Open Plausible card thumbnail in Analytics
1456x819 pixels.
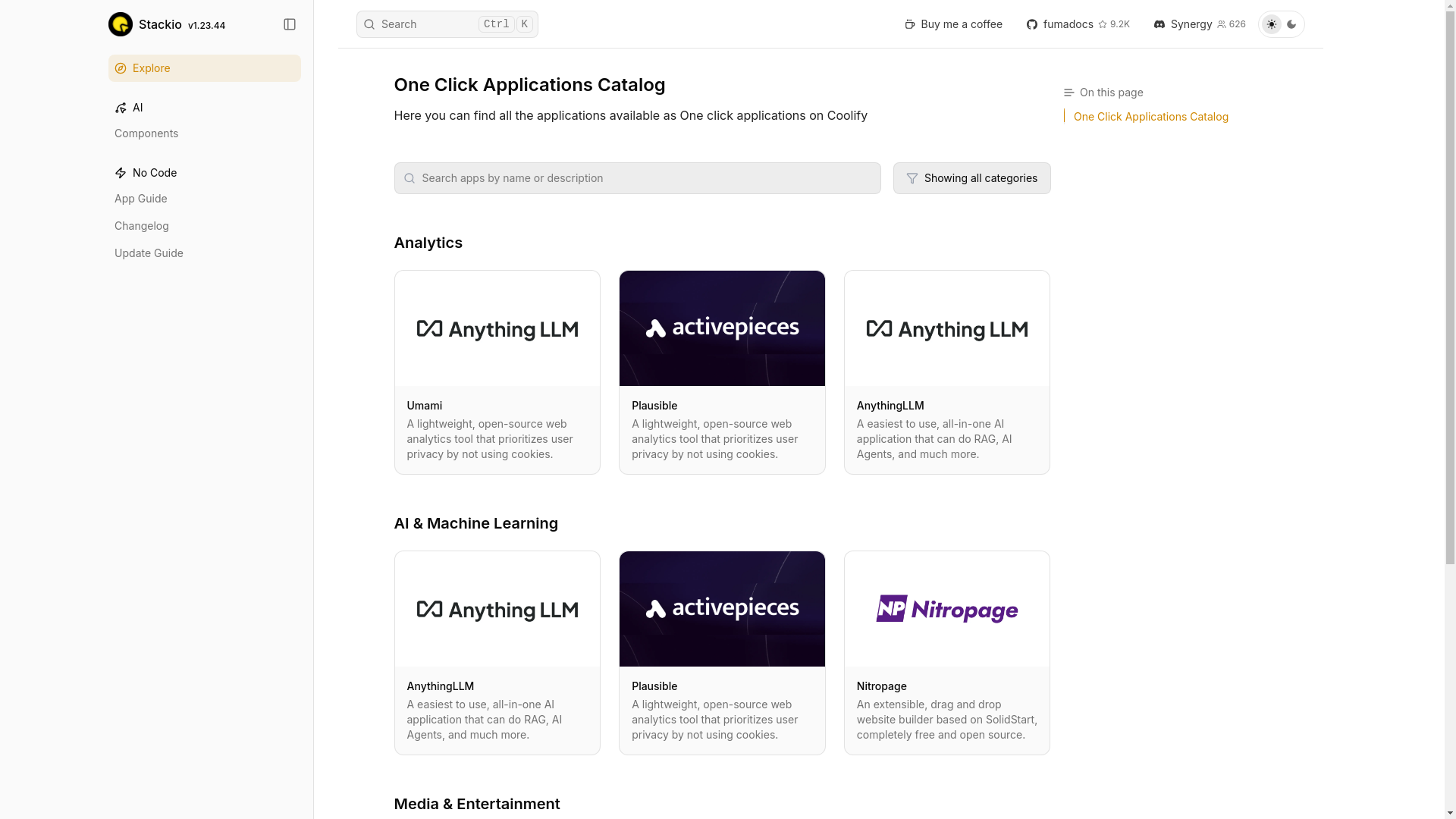click(x=722, y=328)
